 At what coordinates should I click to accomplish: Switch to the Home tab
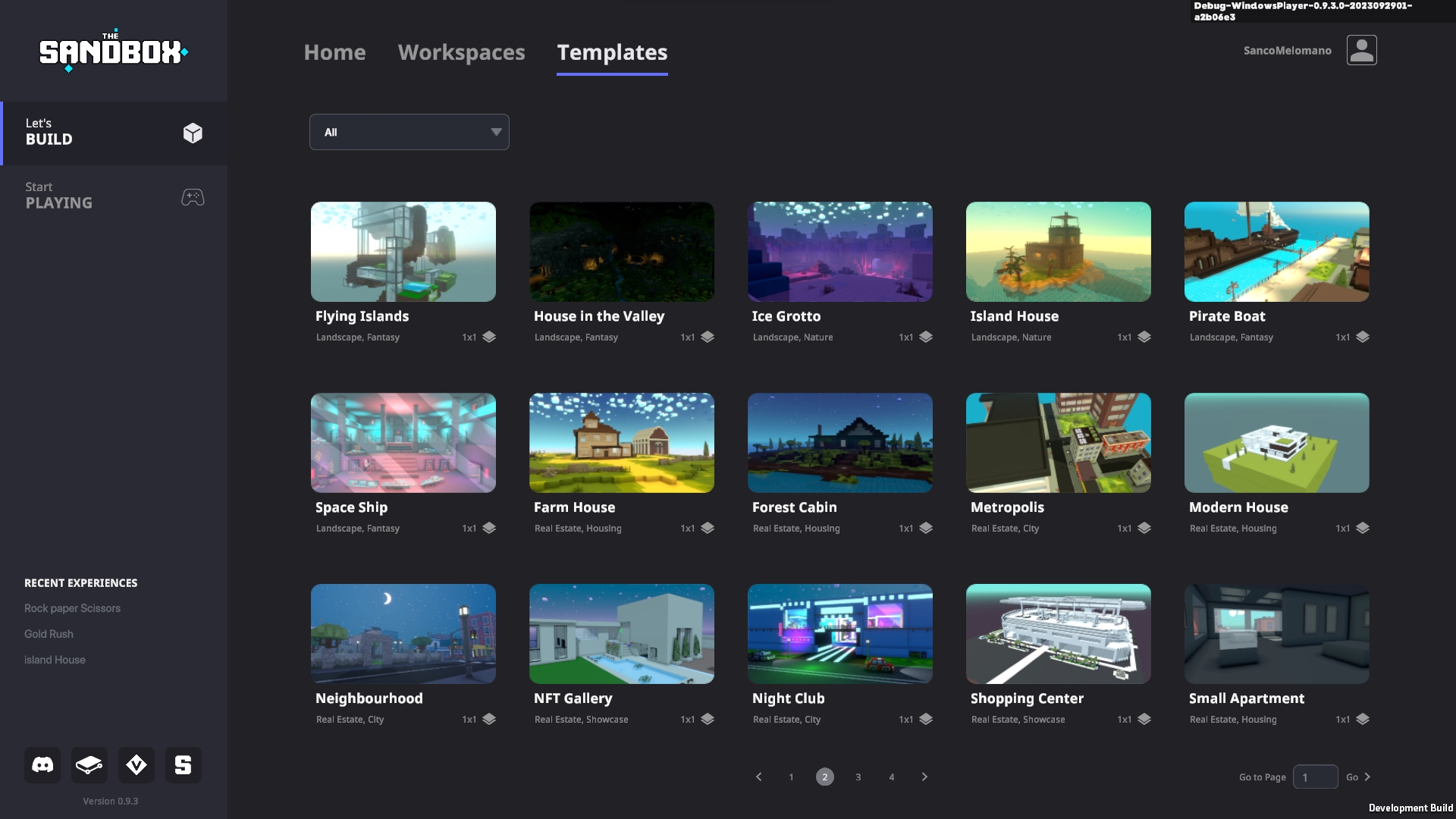[334, 52]
